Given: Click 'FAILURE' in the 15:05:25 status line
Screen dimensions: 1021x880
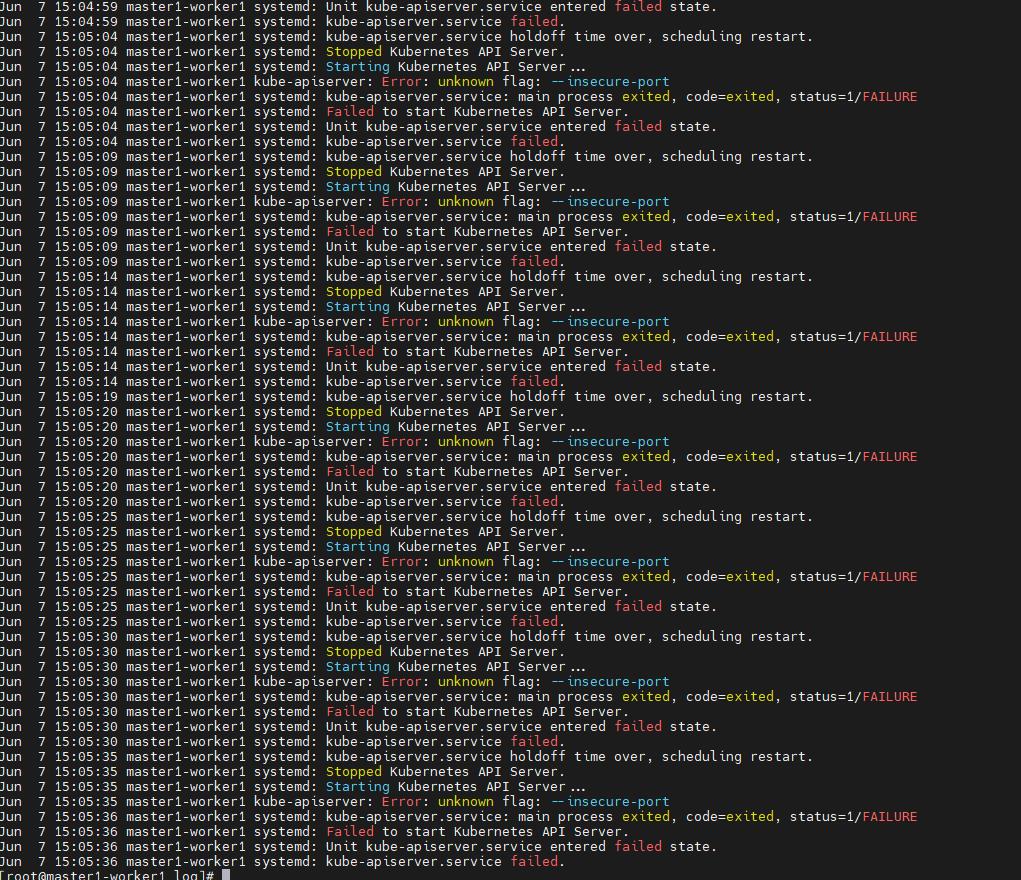Looking at the screenshot, I should coord(889,576).
